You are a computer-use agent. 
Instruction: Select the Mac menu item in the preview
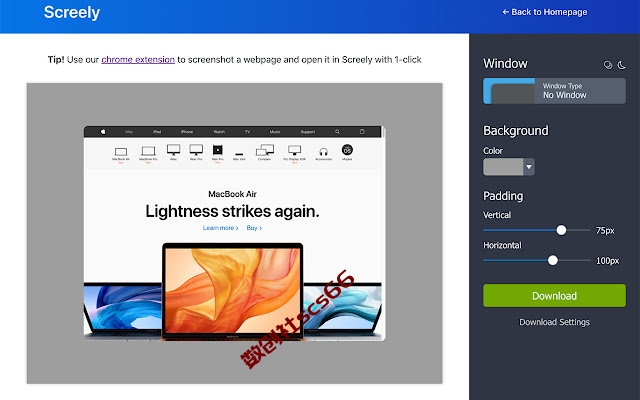129,132
